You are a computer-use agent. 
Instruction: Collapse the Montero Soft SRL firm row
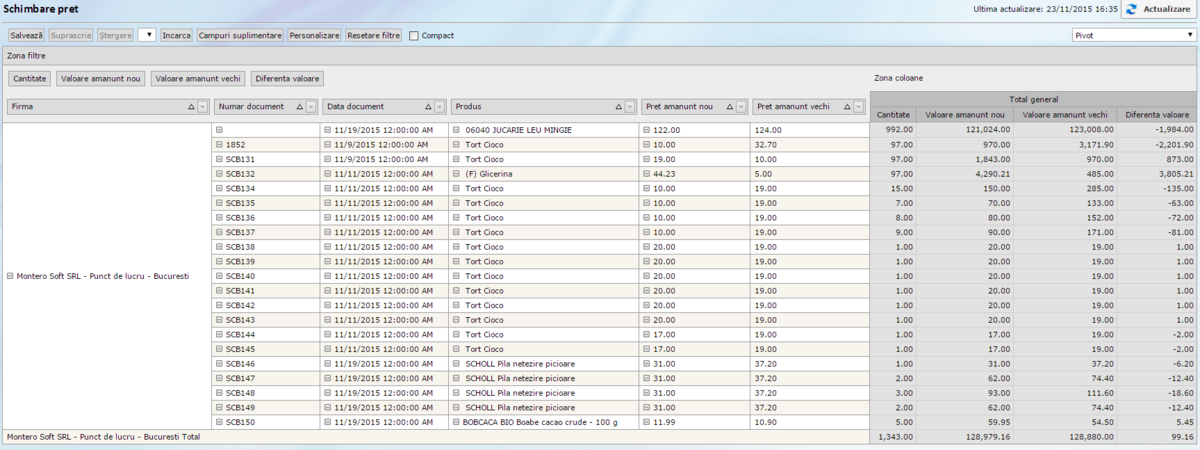(x=10, y=276)
